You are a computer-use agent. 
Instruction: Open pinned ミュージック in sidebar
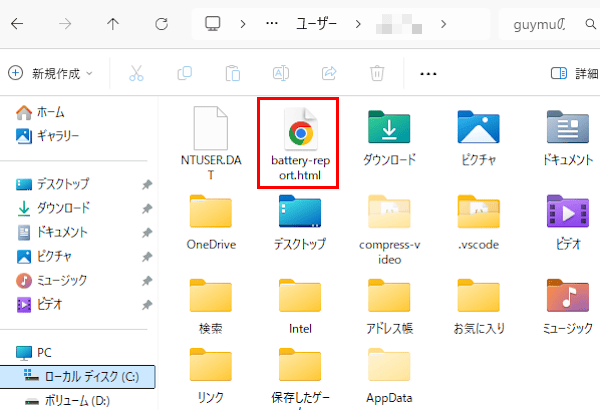coord(52,281)
